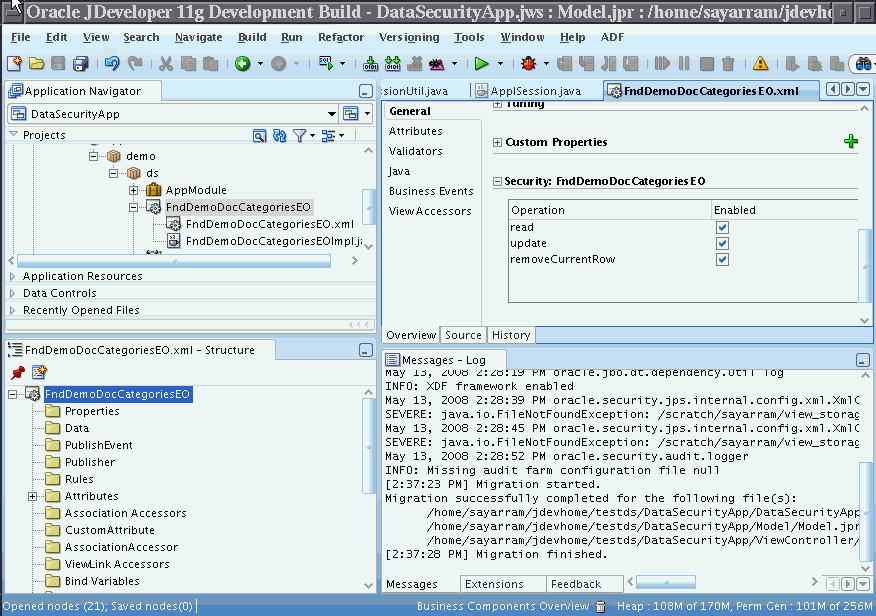This screenshot has height=616, width=876.
Task: Click the Cut scissors toolbar icon
Action: pos(165,64)
